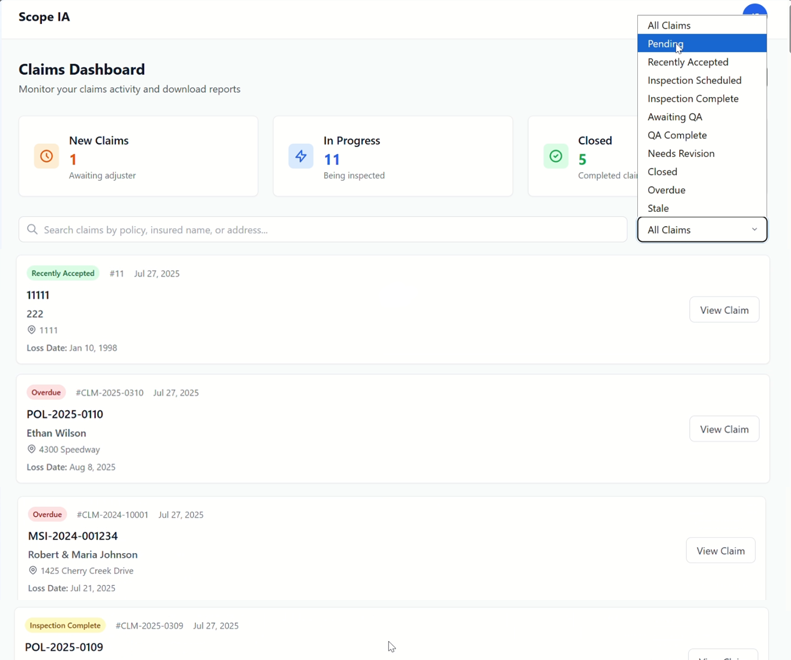
Task: Click the claims search input field
Action: 330,230
